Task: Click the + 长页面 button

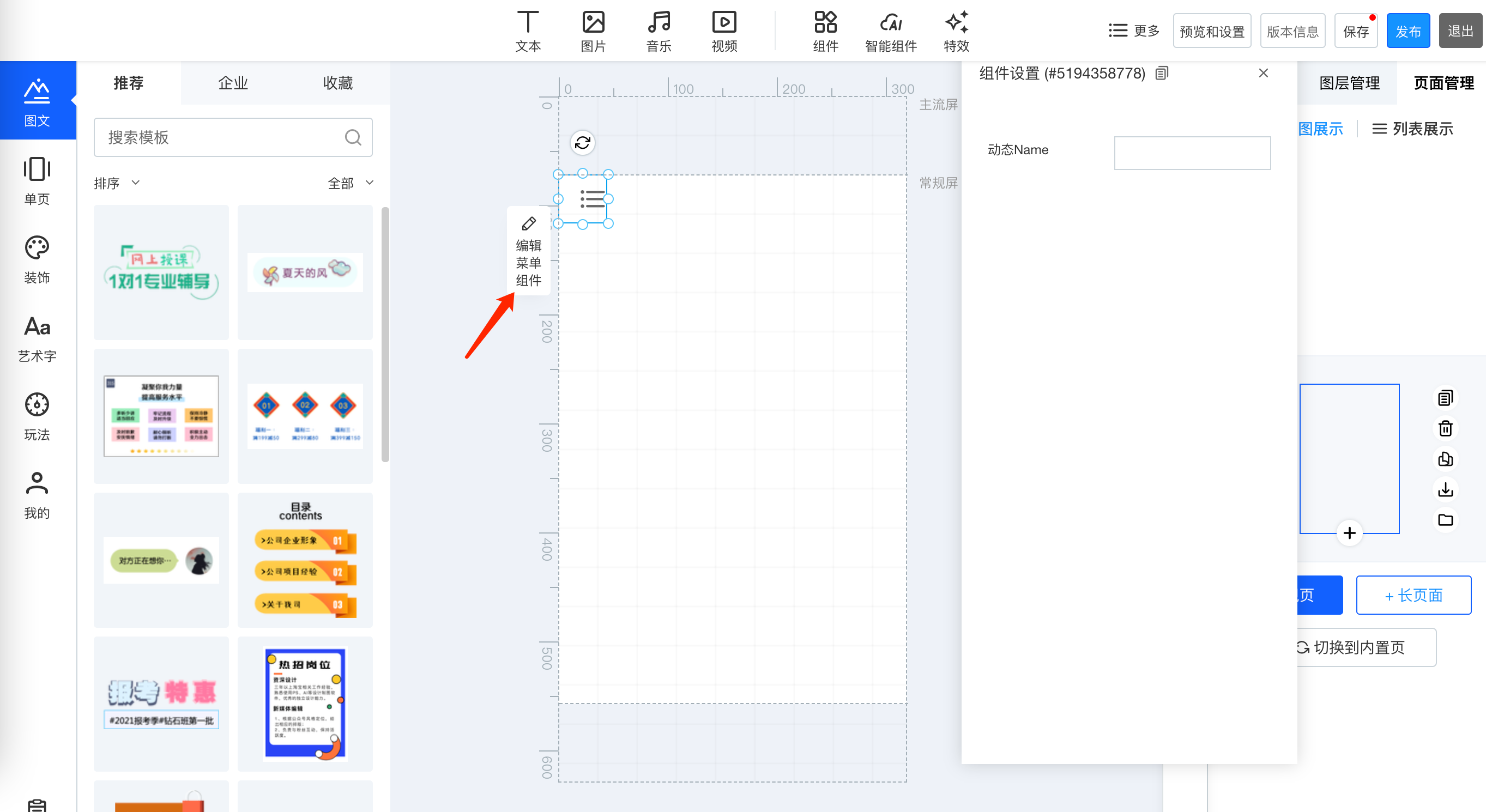Action: tap(1413, 595)
